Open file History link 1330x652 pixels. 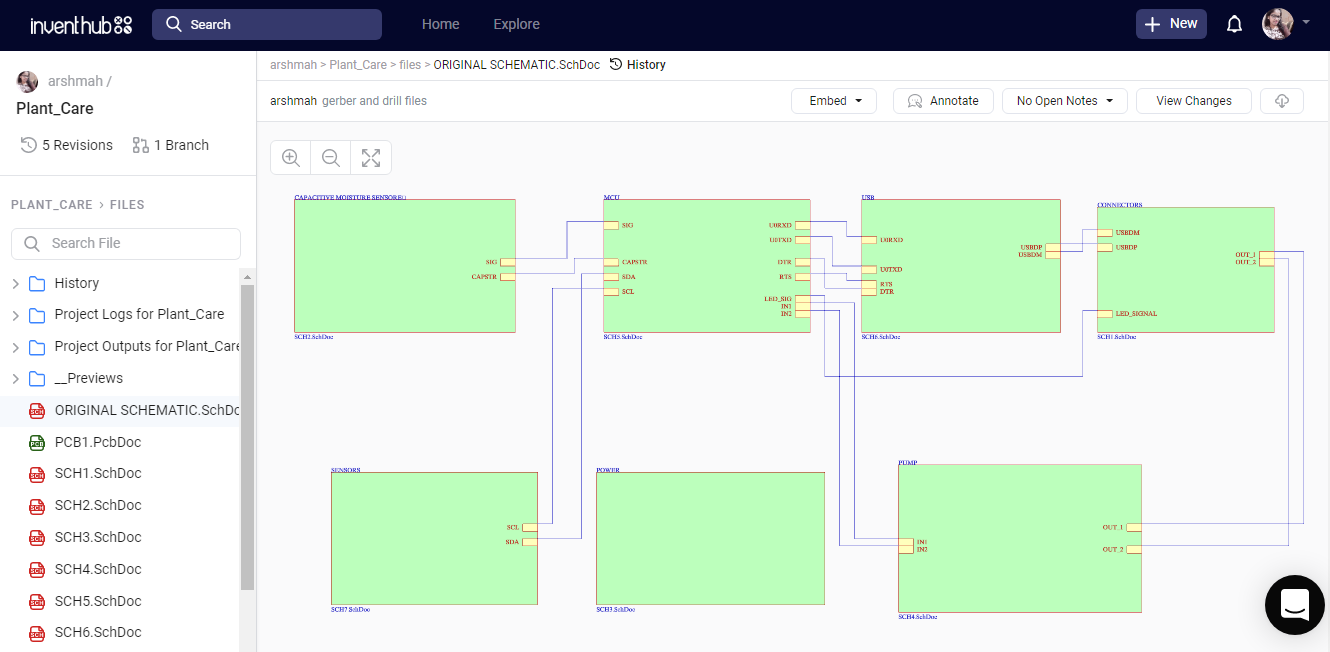637,65
